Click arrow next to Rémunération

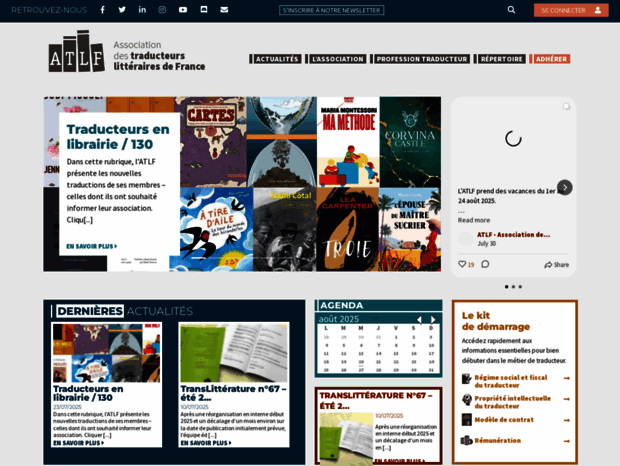567,441
